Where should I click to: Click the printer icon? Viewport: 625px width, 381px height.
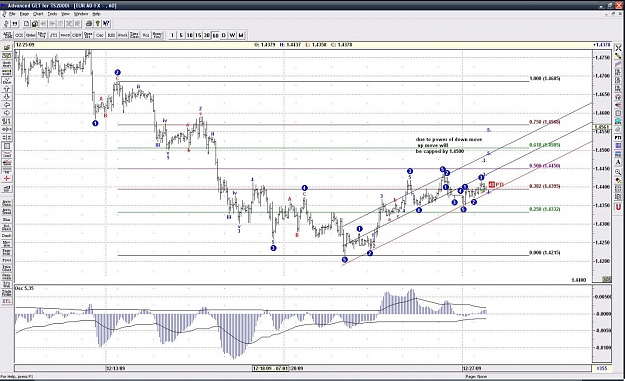pos(89,24)
